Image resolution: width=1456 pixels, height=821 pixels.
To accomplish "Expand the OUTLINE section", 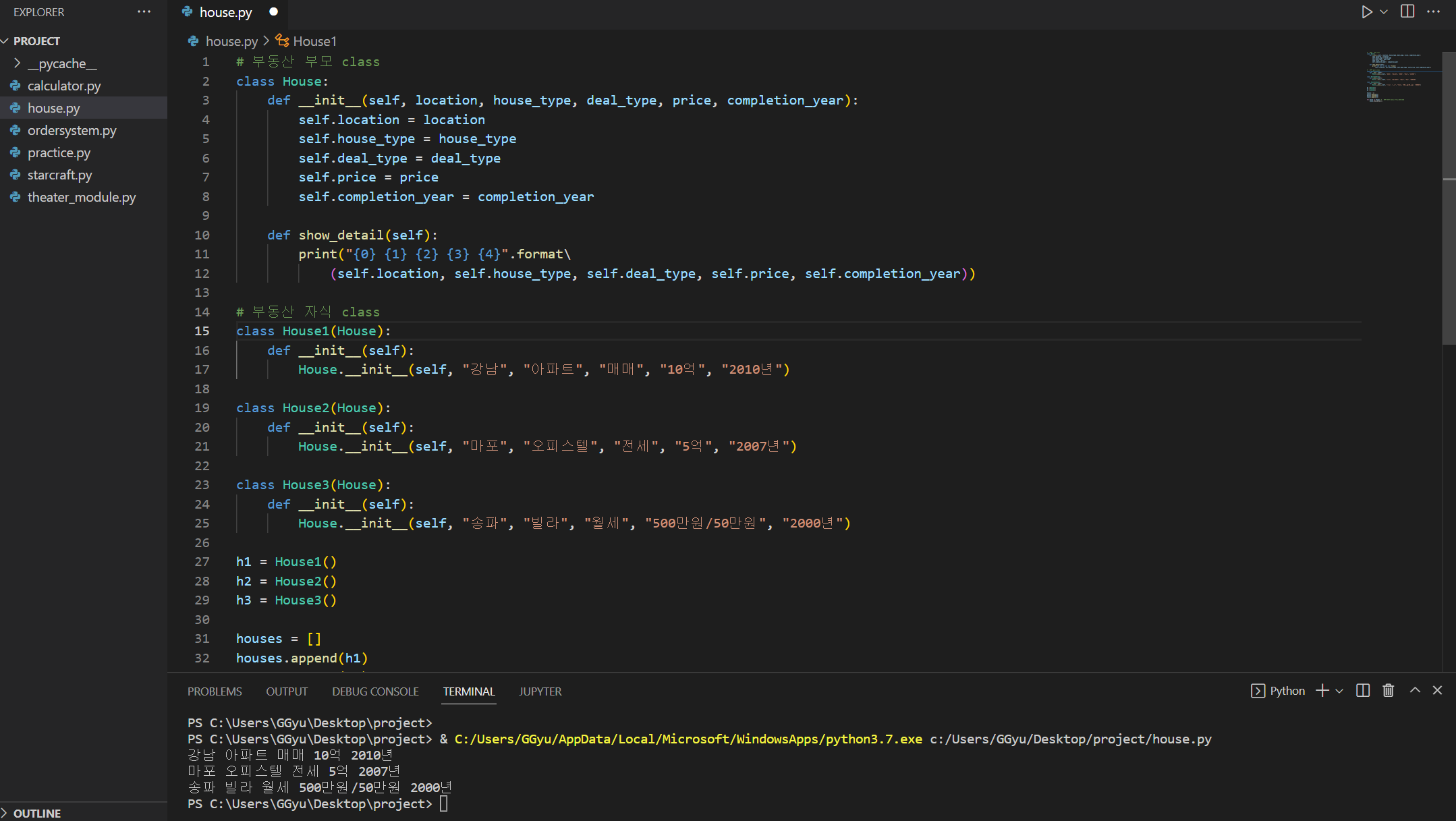I will [x=36, y=813].
